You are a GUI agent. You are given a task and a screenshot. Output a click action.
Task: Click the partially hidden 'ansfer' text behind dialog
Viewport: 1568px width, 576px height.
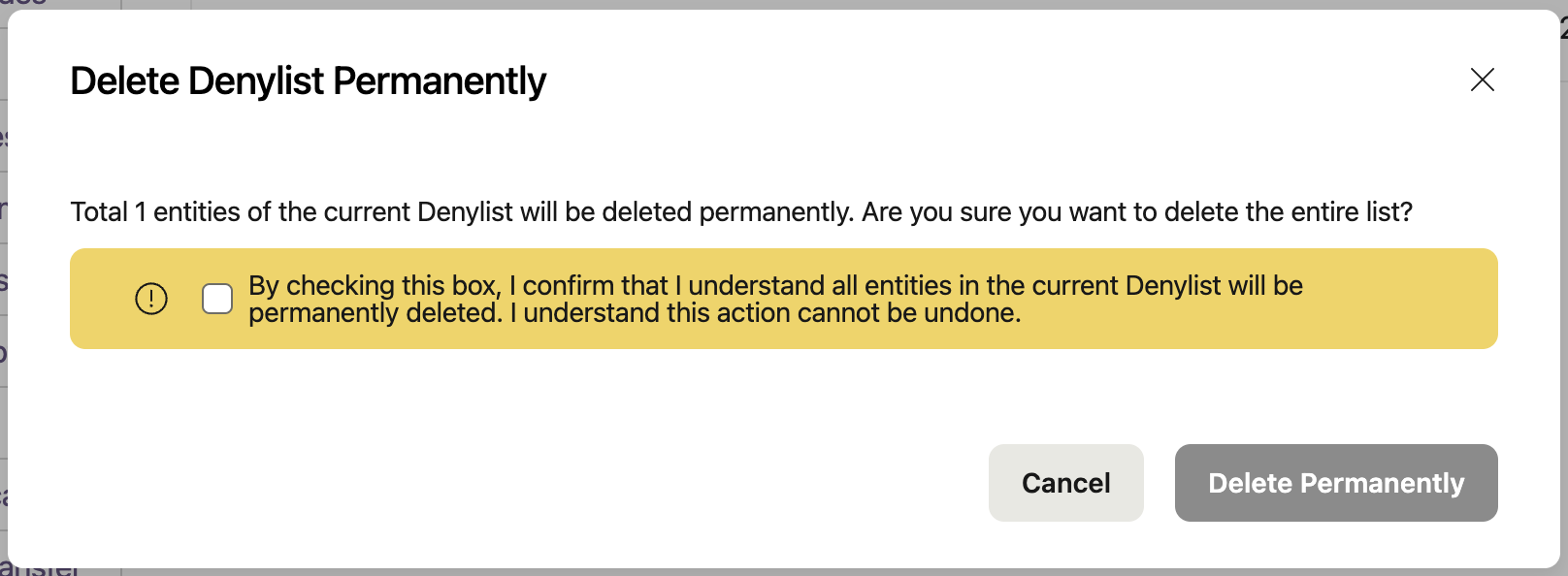tap(40, 569)
